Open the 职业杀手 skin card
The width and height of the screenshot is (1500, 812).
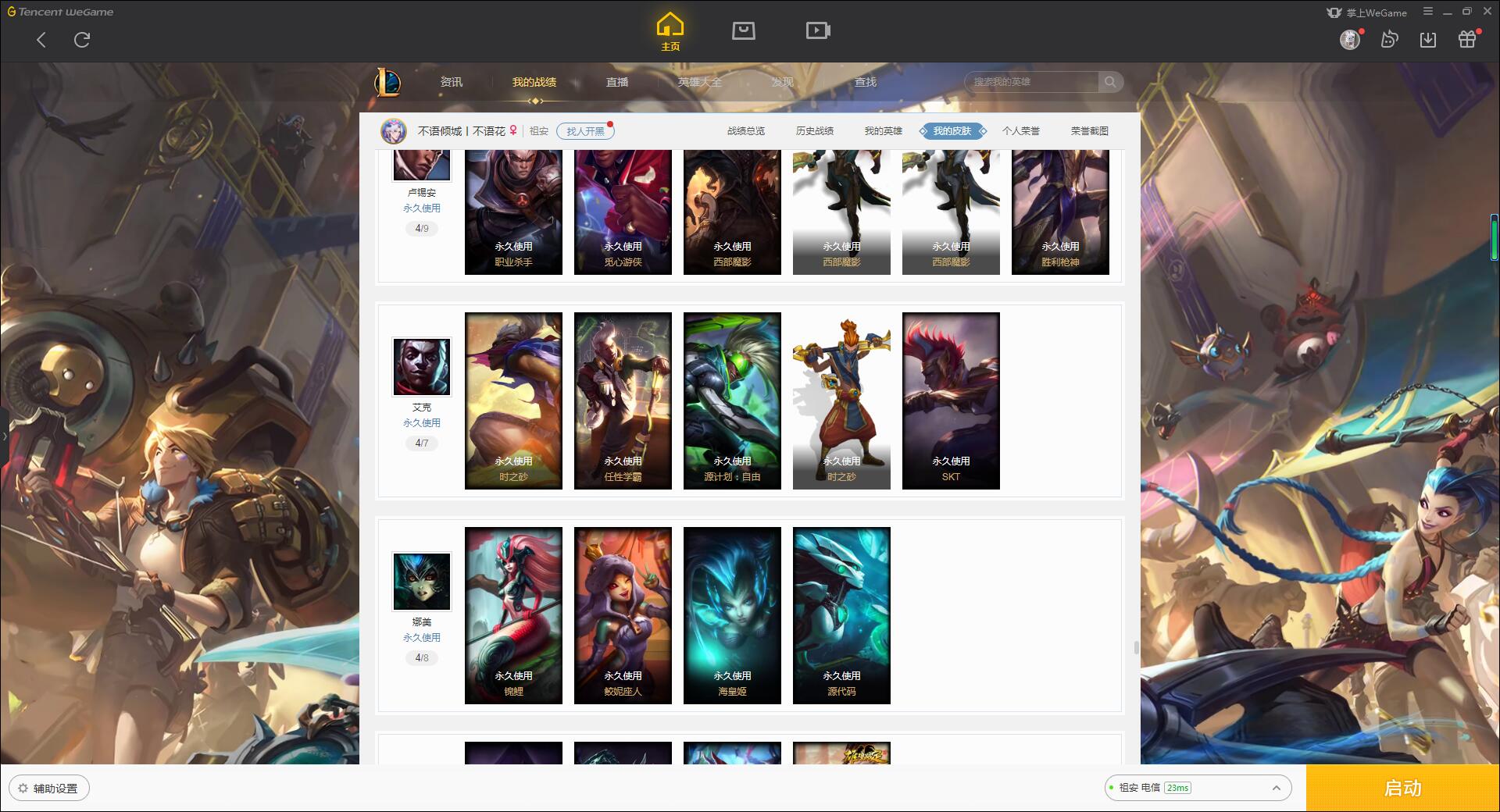[513, 212]
